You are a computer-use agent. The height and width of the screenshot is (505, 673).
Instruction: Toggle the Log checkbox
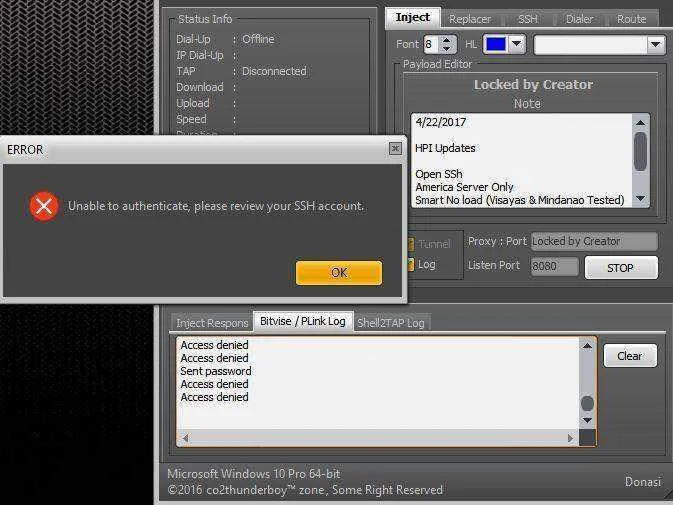point(411,264)
